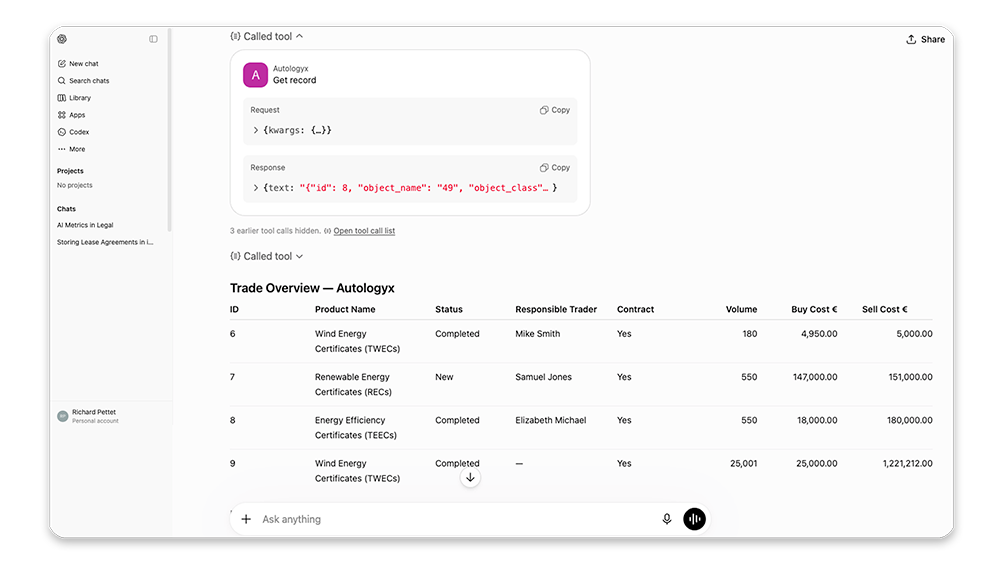The width and height of the screenshot is (1000, 565).
Task: Click the New status in row 7
Action: (x=445, y=377)
